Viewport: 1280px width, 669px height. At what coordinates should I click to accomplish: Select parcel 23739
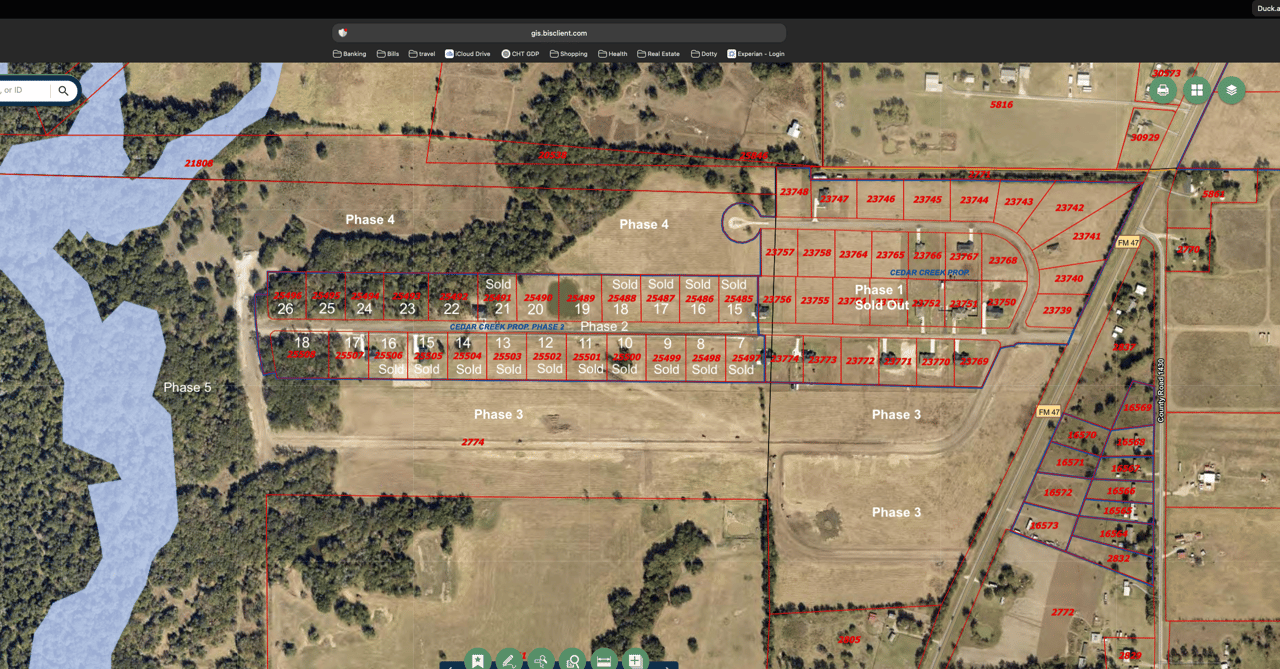point(1057,311)
